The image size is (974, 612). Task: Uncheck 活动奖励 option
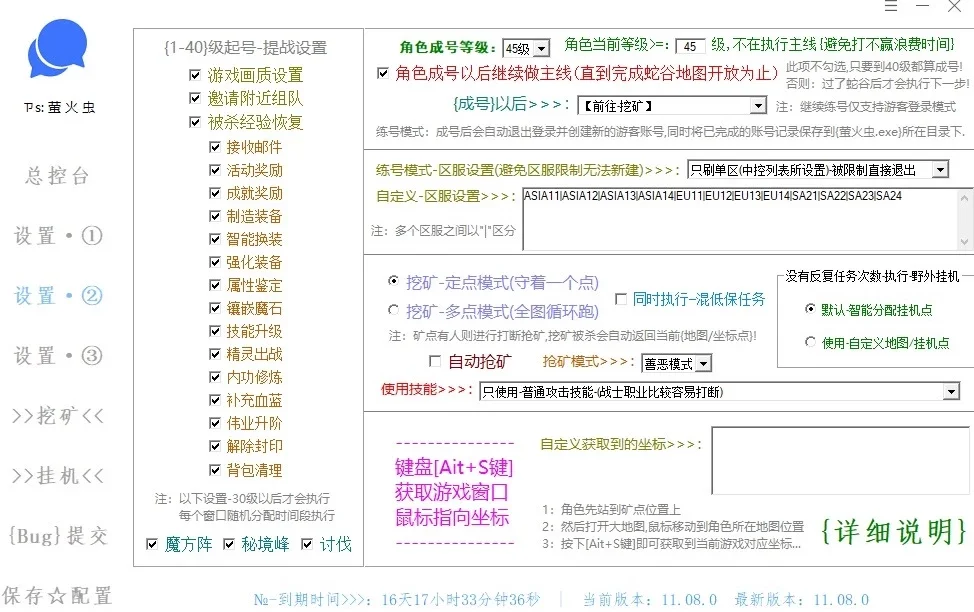tap(215, 170)
